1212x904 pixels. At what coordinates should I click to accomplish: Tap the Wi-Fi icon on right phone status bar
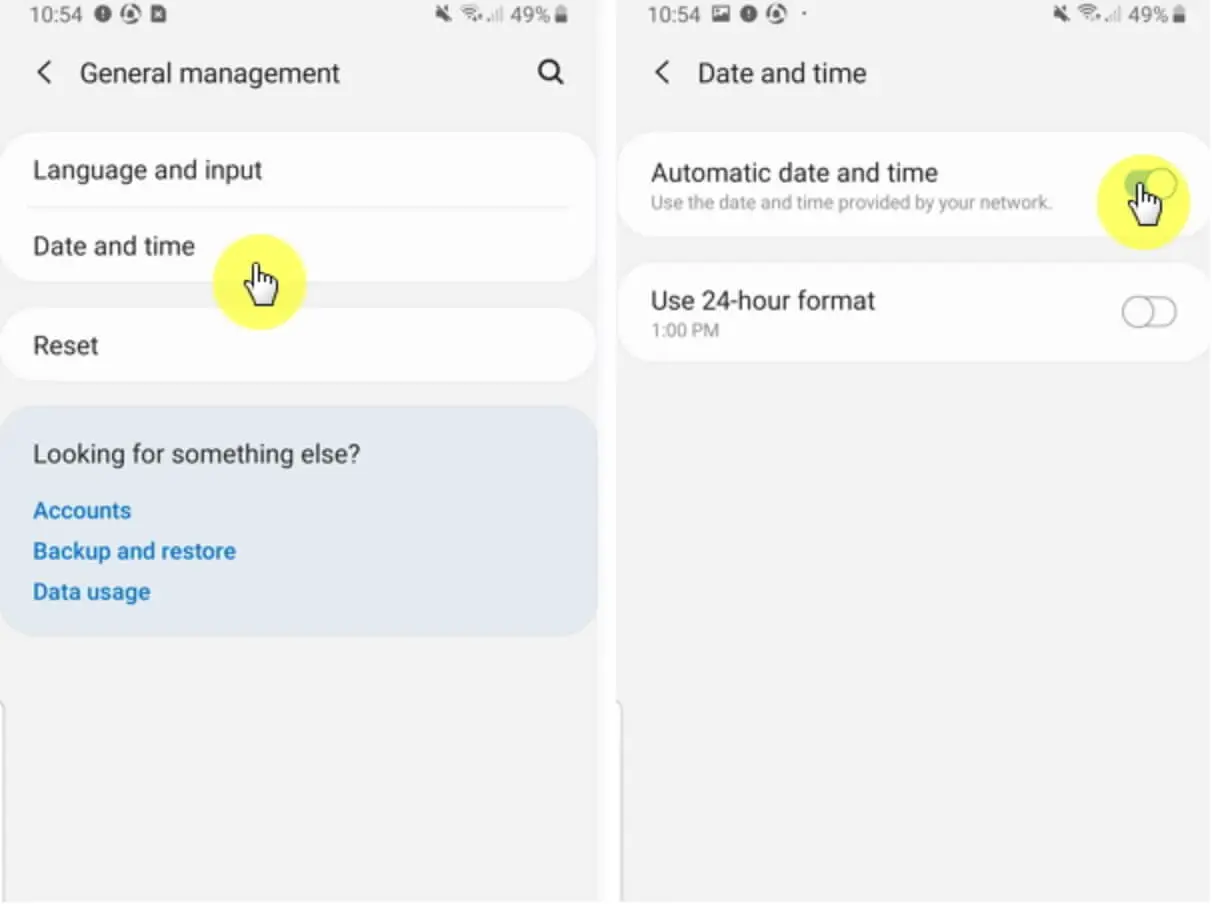[x=1086, y=15]
